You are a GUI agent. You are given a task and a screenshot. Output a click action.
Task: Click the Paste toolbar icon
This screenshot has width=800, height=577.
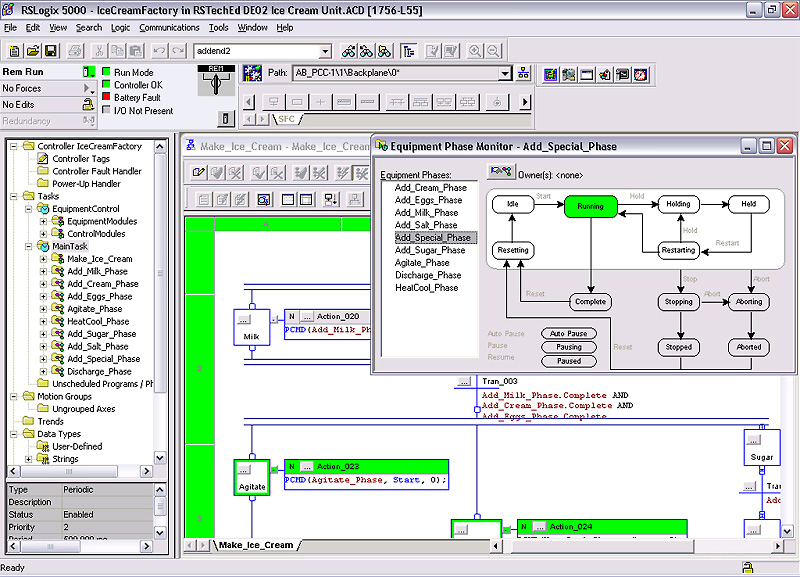pos(136,51)
